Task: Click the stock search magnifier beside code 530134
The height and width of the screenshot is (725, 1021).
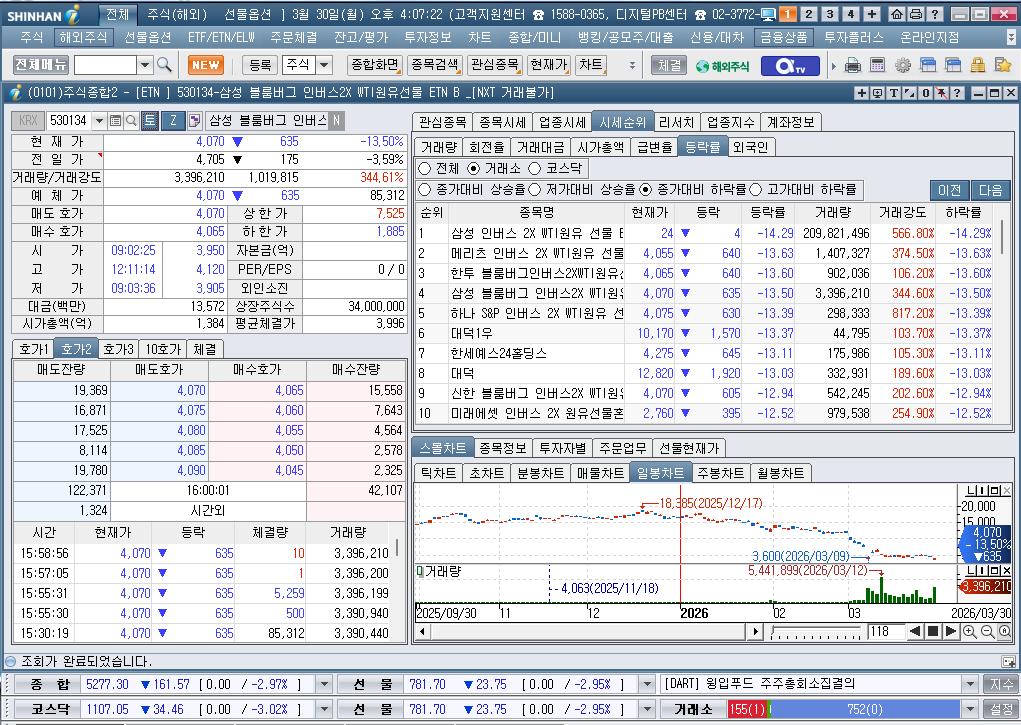Action: [131, 121]
